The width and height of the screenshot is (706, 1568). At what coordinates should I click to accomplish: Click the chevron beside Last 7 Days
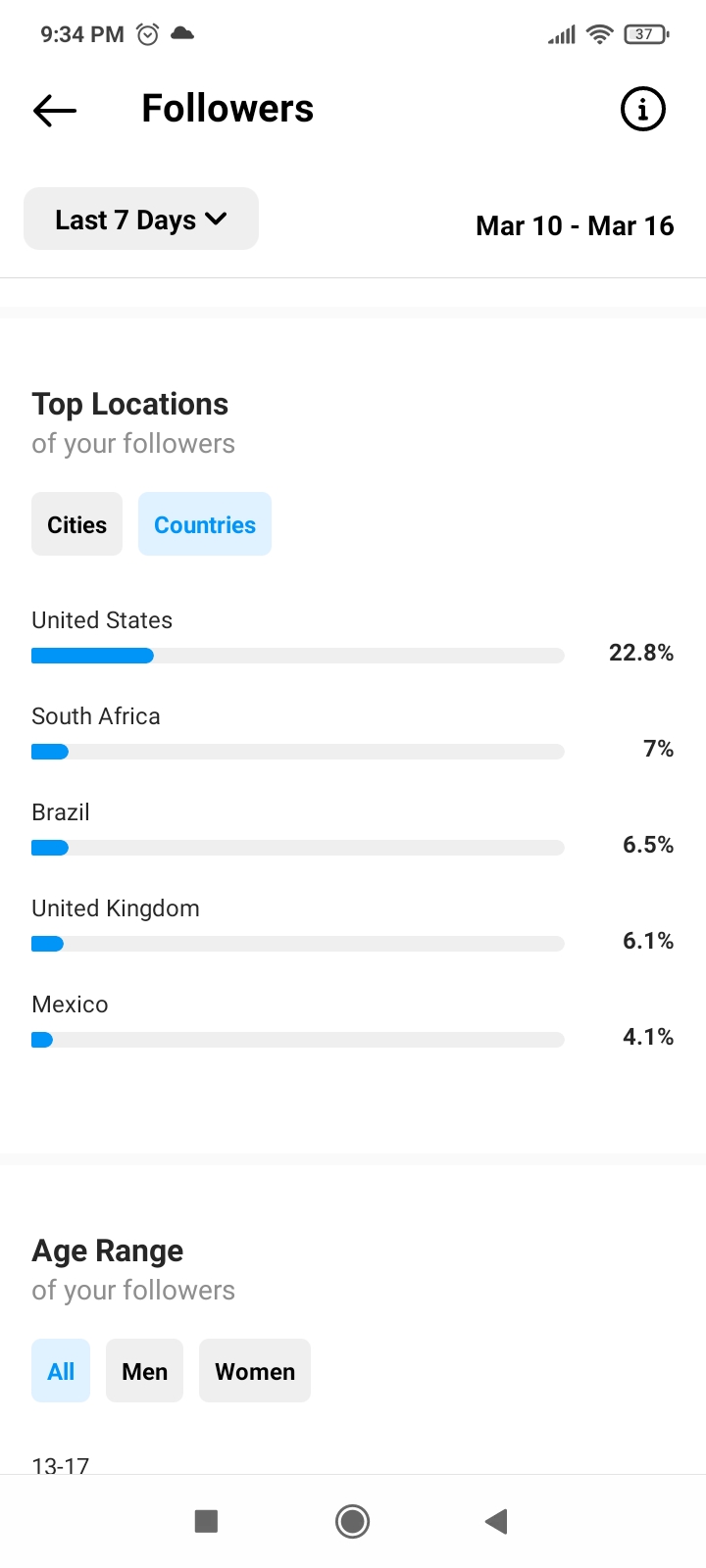[216, 219]
